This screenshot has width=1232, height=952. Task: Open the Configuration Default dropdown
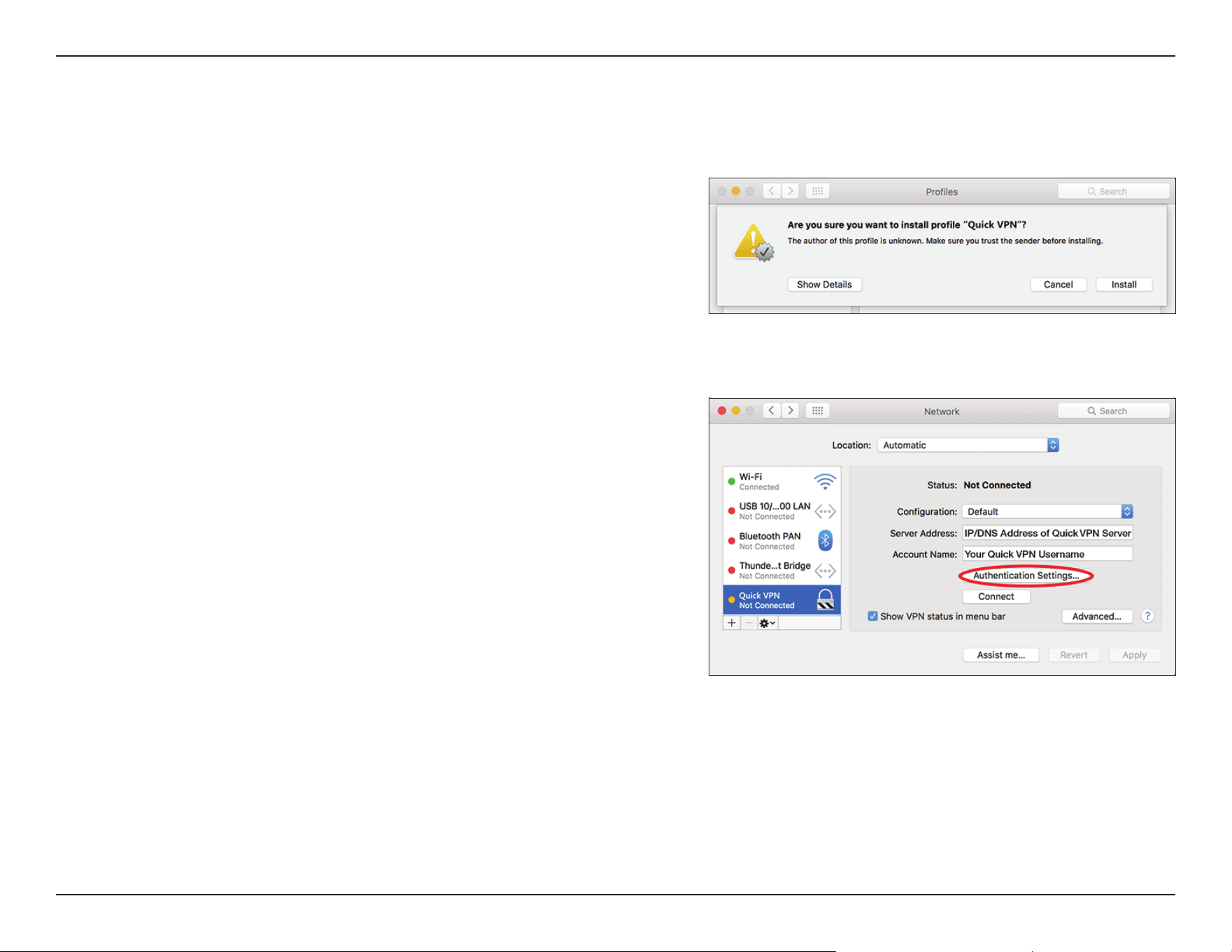click(x=1047, y=511)
